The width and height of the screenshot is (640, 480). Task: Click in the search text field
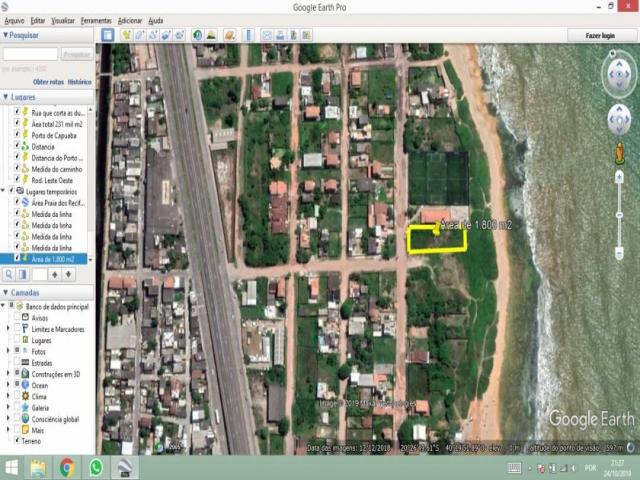coord(30,54)
